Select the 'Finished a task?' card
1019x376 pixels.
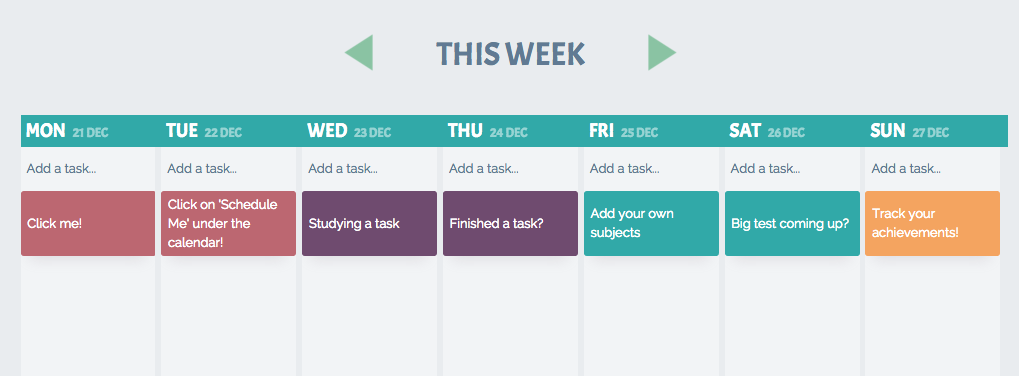tap(510, 223)
